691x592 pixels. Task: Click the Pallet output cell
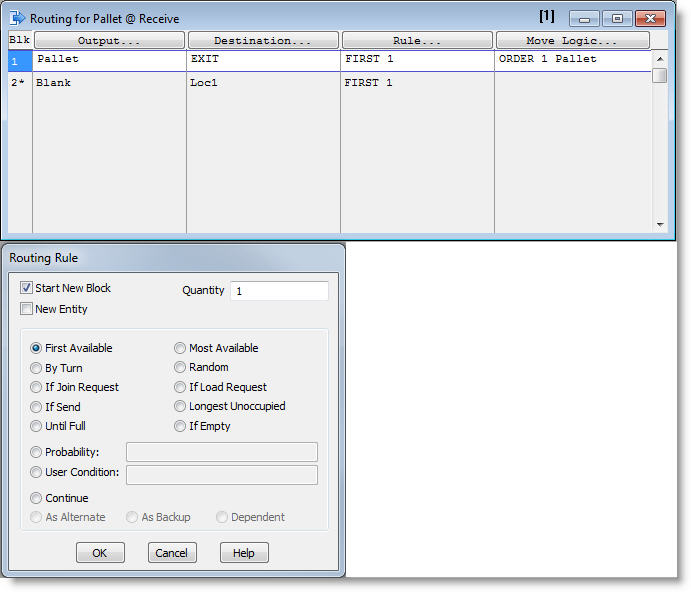[x=109, y=61]
